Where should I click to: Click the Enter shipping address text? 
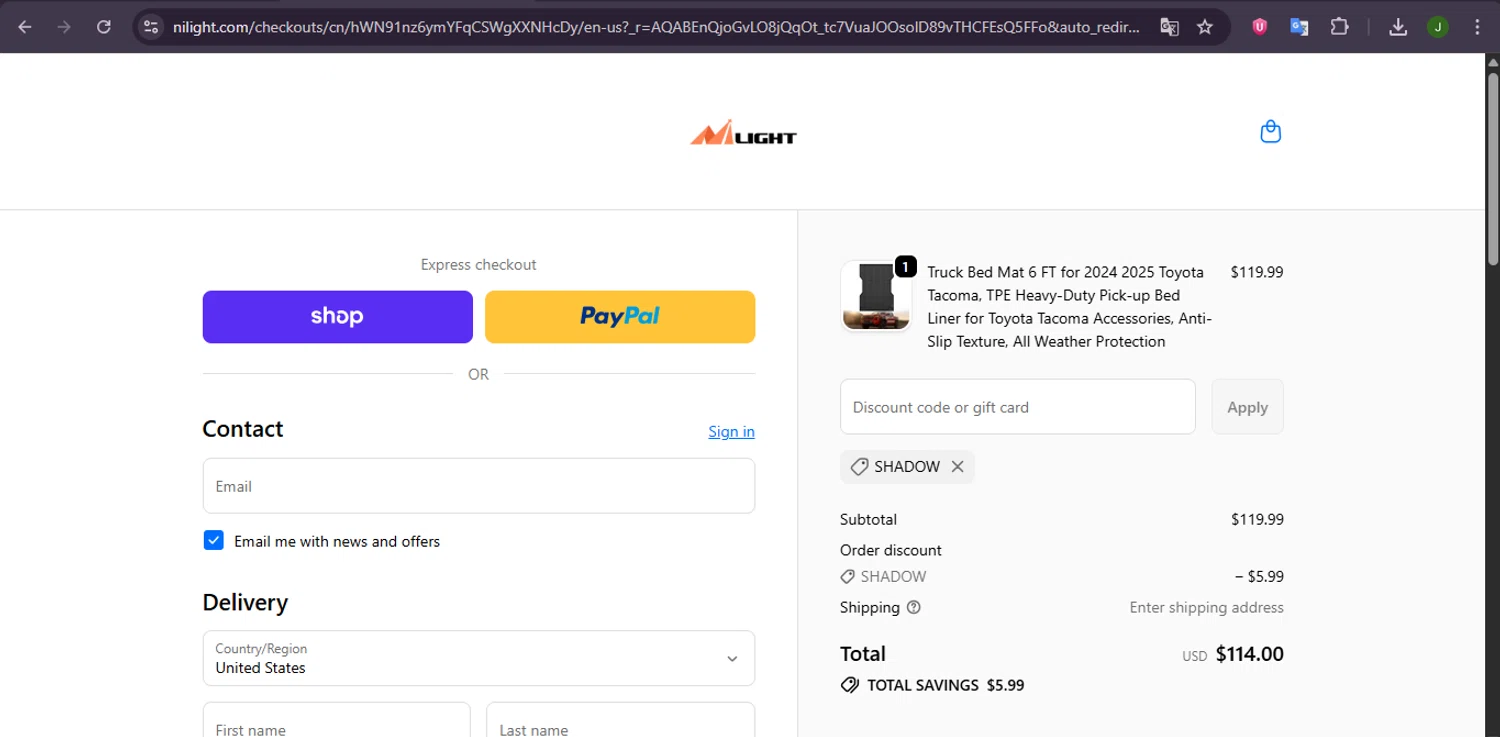point(1206,607)
